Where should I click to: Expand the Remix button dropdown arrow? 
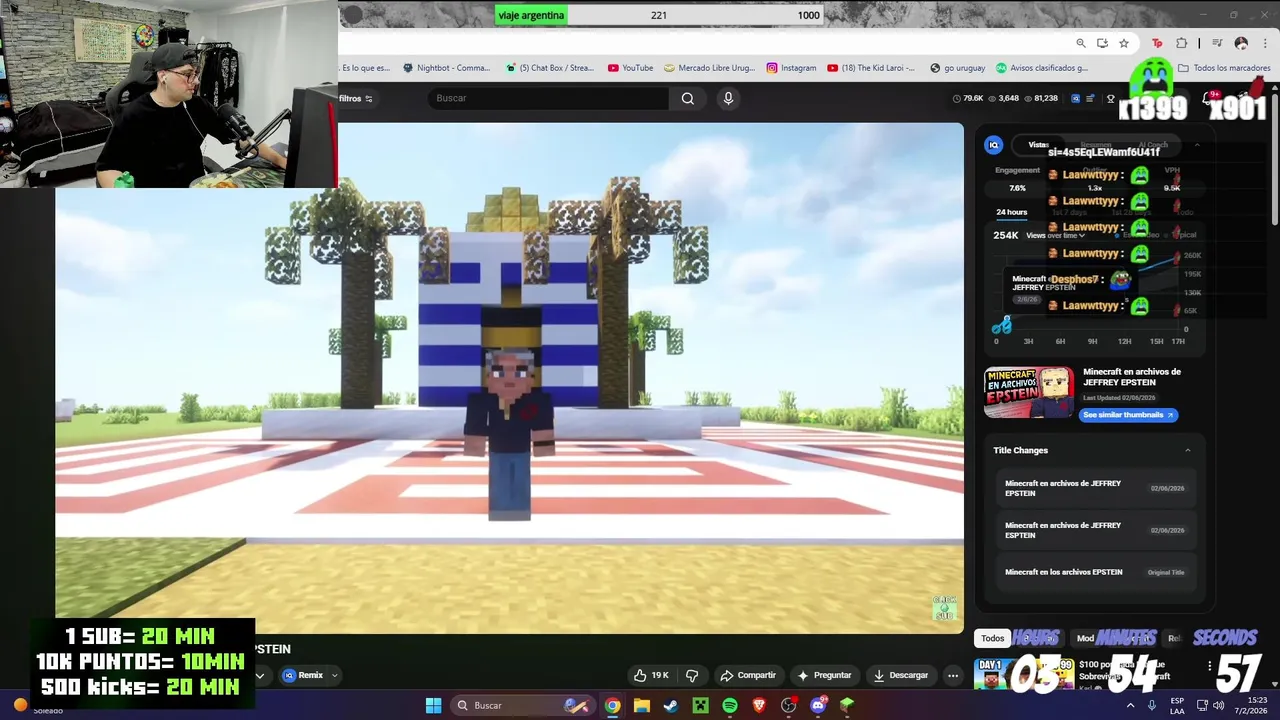pos(334,675)
